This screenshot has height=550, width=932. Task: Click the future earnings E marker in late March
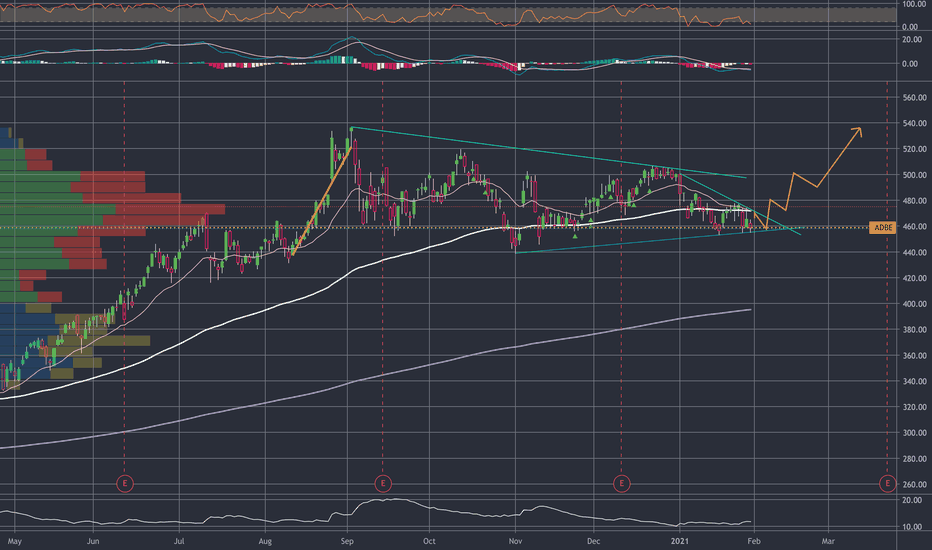point(887,483)
